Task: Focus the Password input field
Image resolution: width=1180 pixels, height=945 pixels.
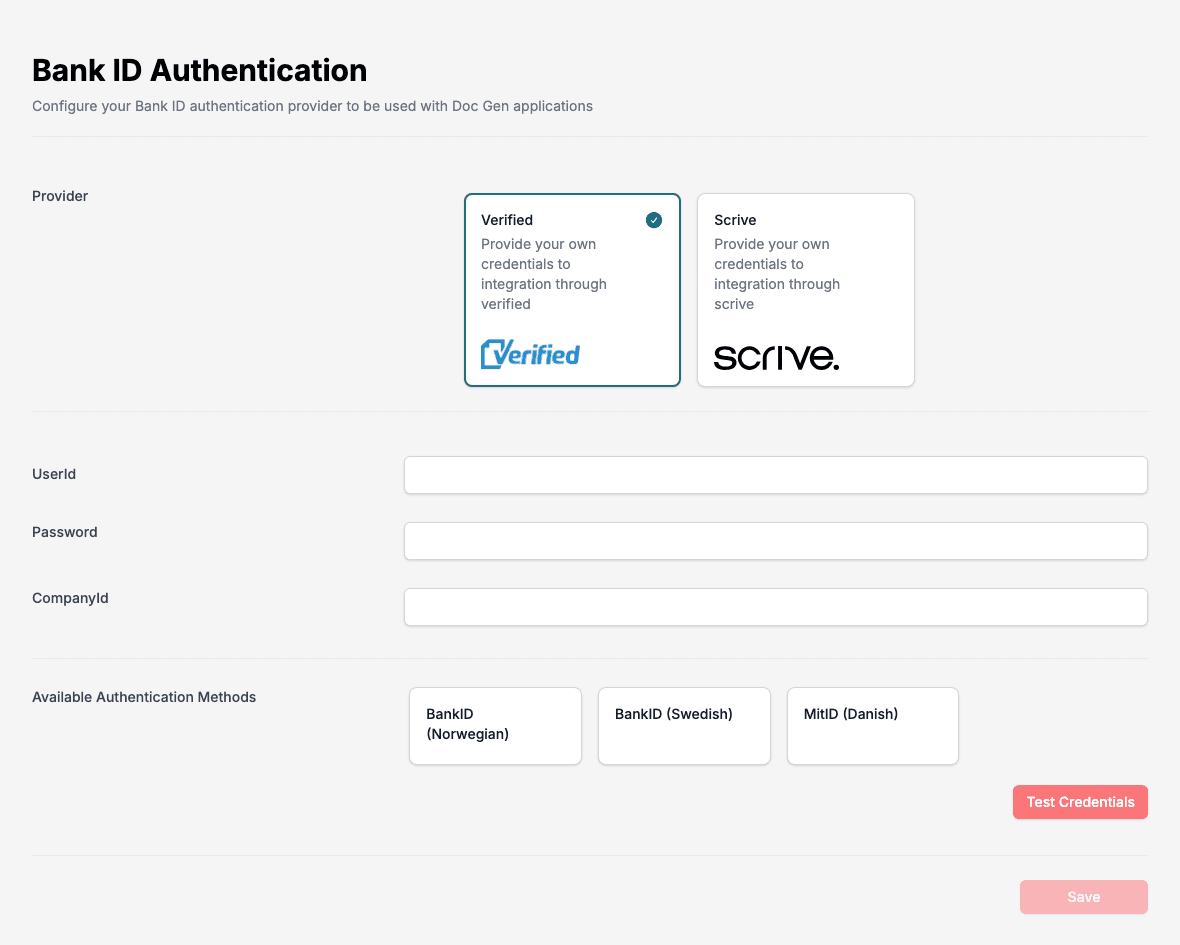Action: coord(775,541)
